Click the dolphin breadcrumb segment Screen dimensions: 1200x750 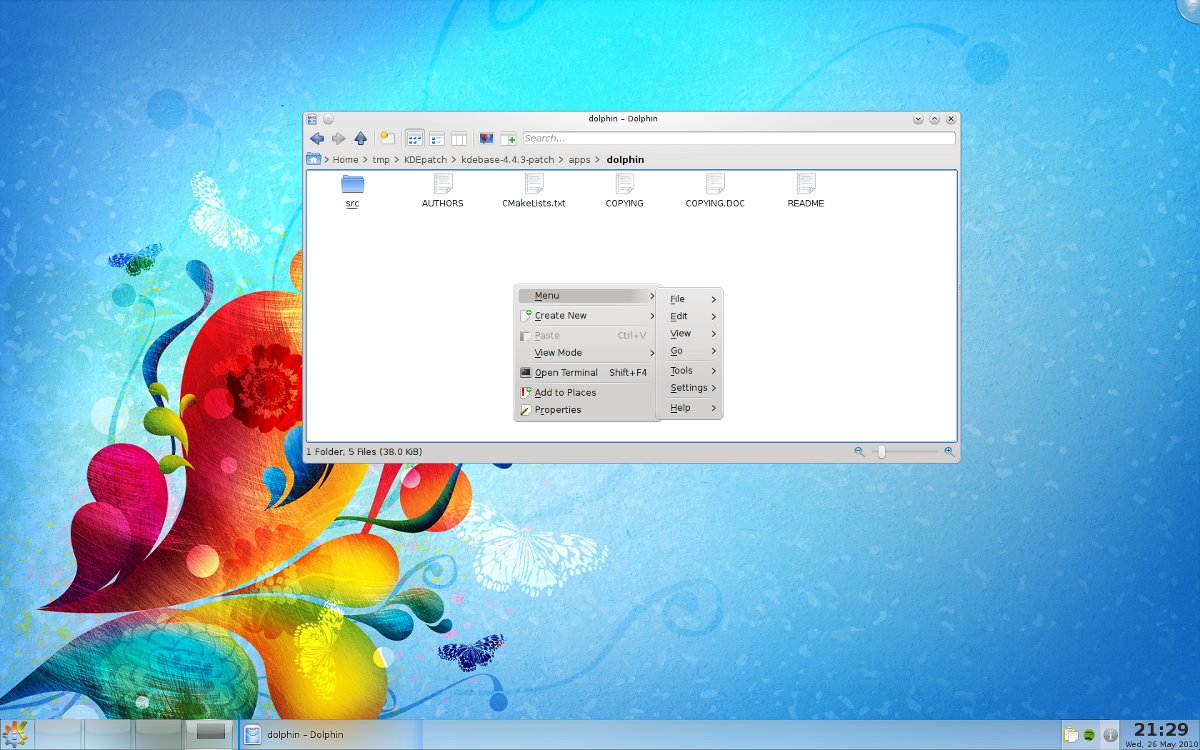pyautogui.click(x=625, y=159)
